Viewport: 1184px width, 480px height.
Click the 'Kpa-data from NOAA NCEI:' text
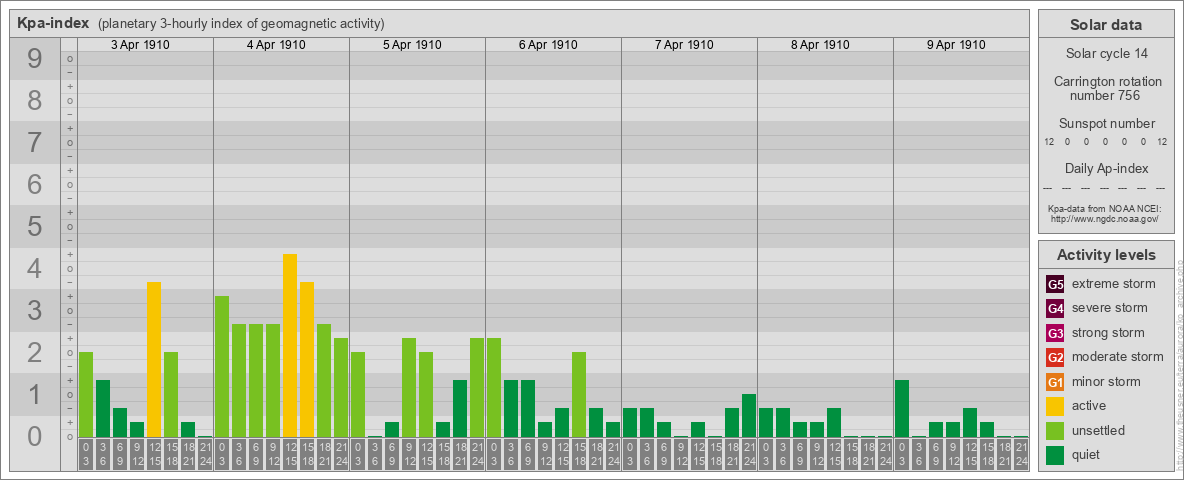[x=1105, y=208]
